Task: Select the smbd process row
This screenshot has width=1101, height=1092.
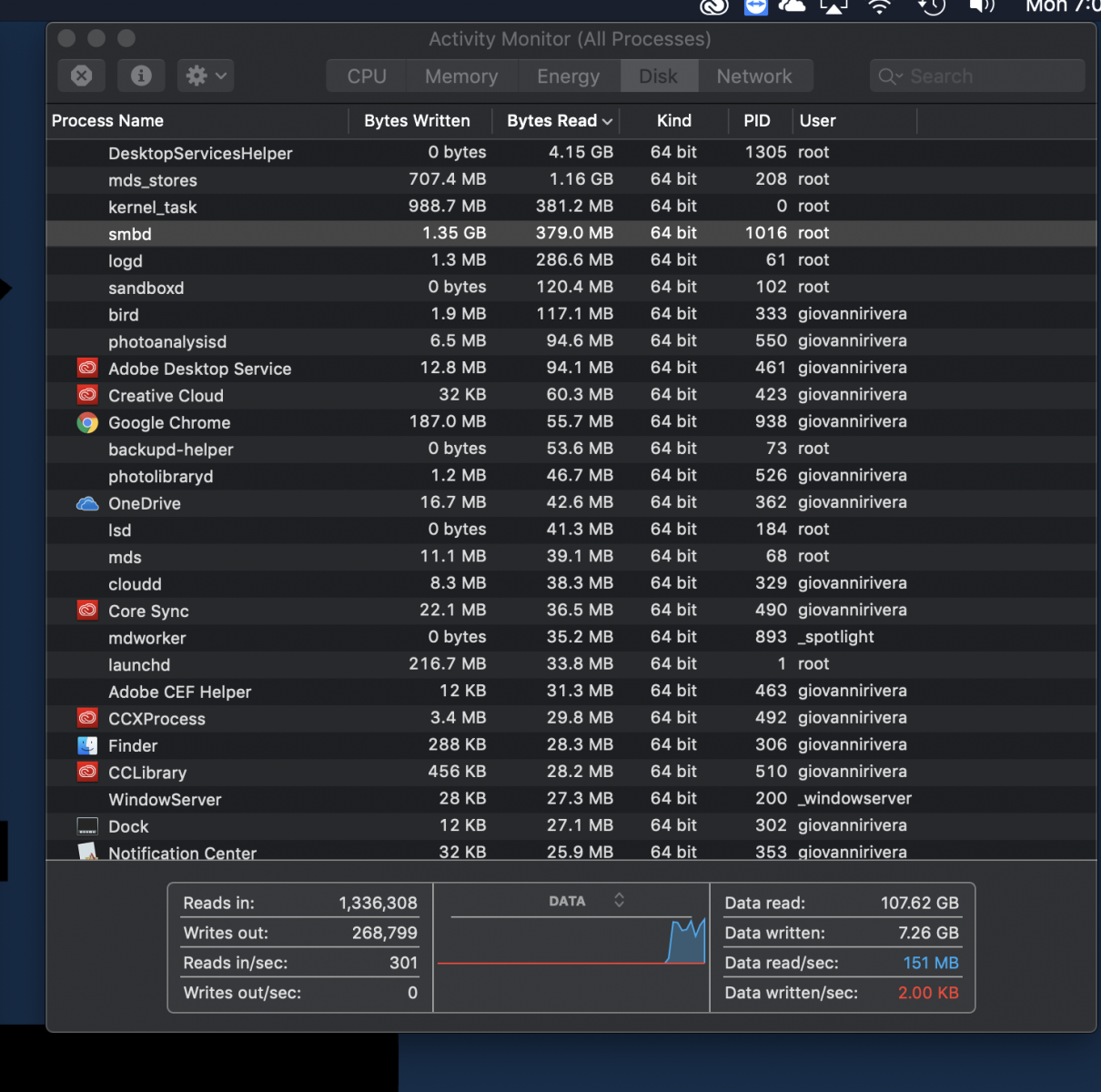Action: tap(571, 234)
